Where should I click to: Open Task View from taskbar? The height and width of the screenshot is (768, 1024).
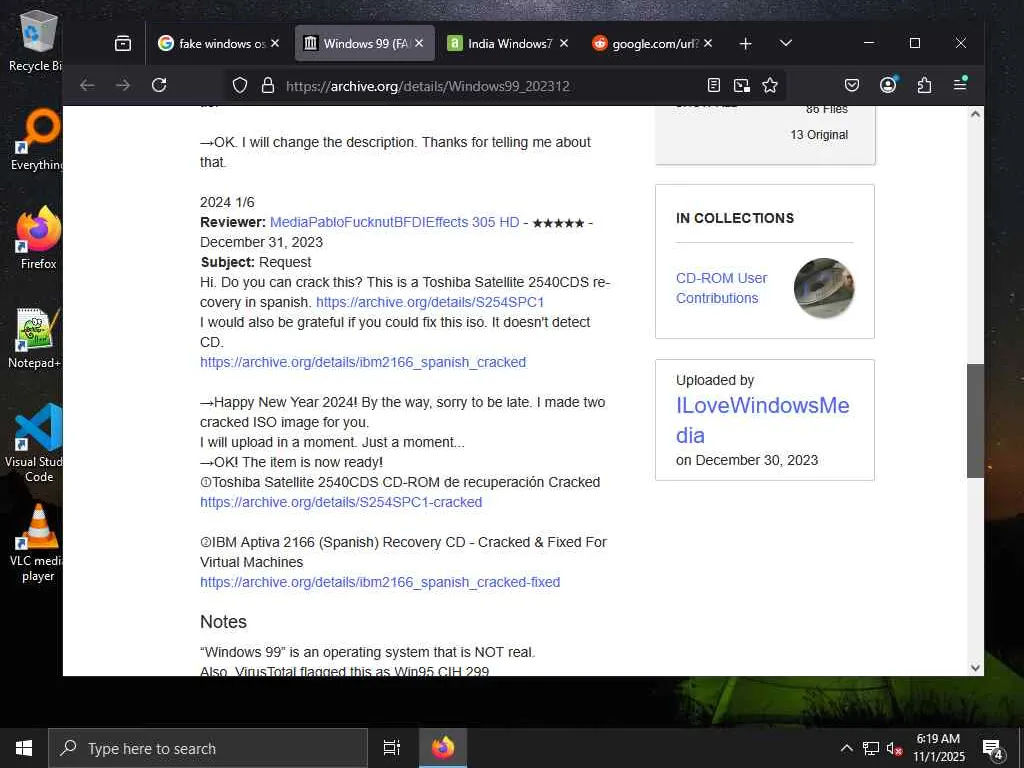click(x=391, y=748)
